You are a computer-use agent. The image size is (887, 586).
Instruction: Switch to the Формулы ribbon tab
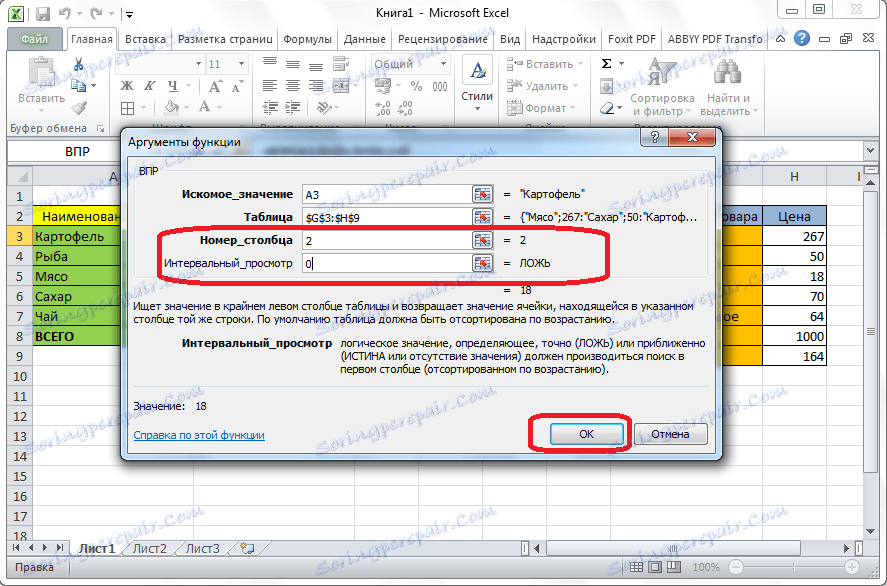click(x=308, y=39)
